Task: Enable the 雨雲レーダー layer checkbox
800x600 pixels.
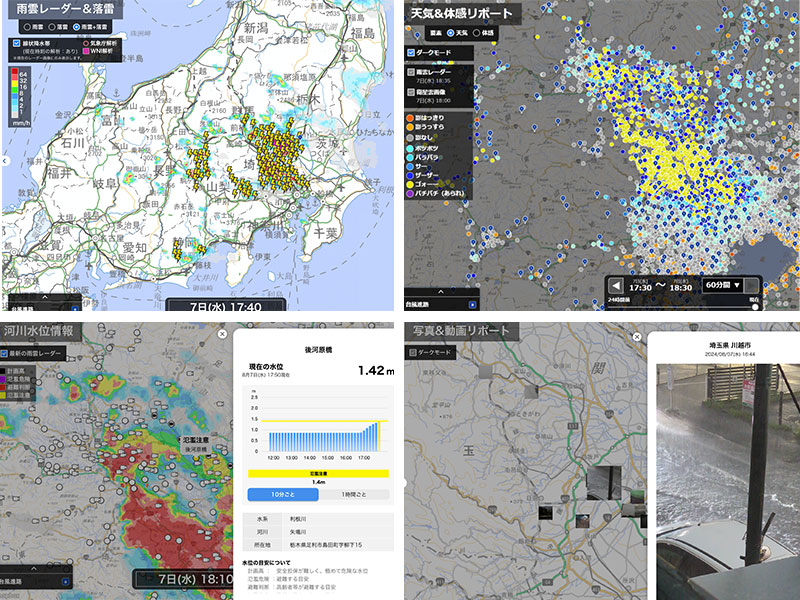Action: tap(411, 72)
